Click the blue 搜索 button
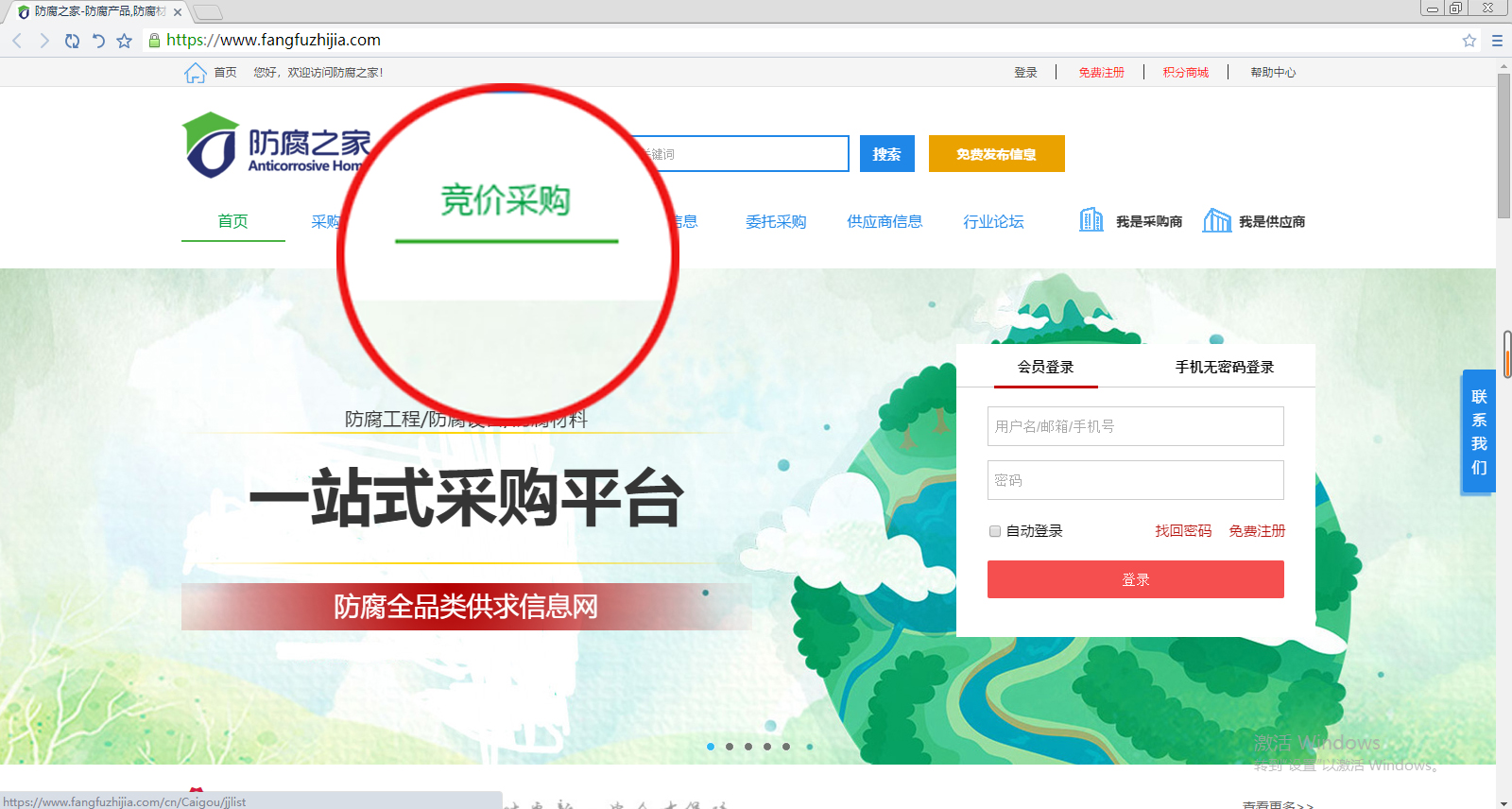 886,154
